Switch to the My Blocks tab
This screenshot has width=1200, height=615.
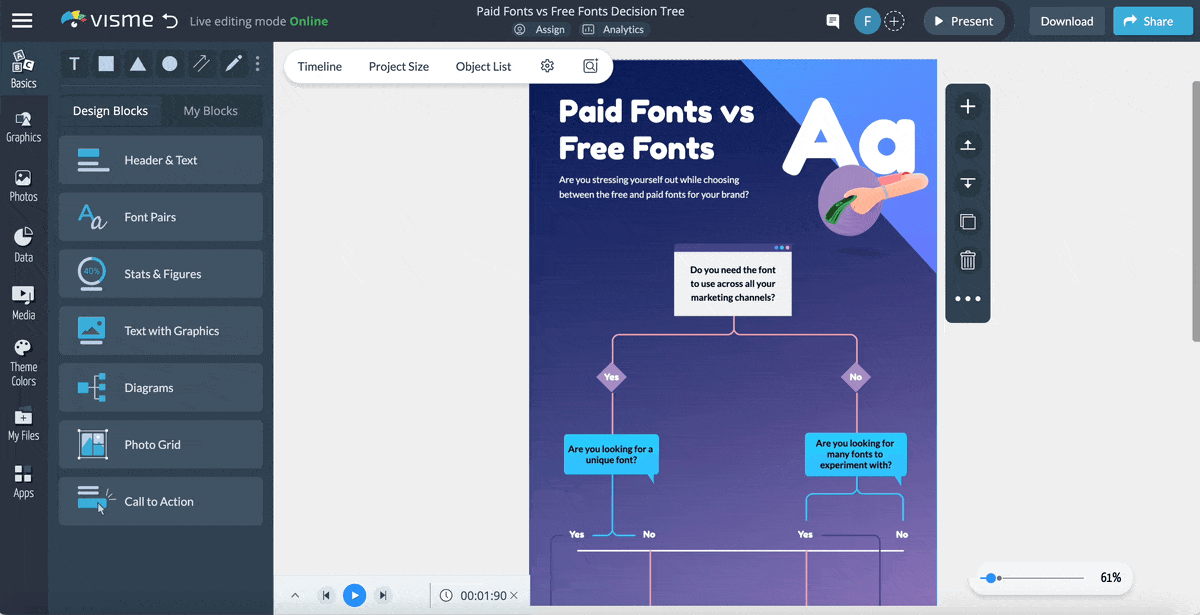coord(210,111)
